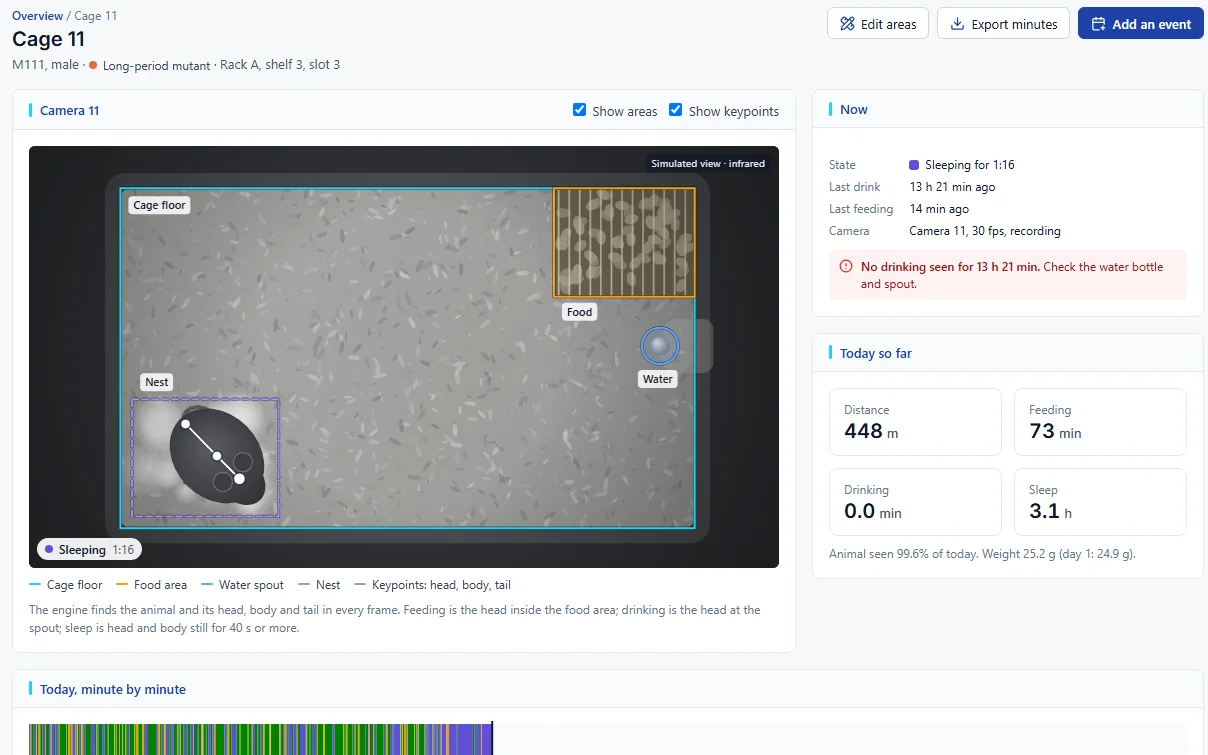Click the no-drinking warning alert banner
Image resolution: width=1208 pixels, height=755 pixels.
(1008, 275)
